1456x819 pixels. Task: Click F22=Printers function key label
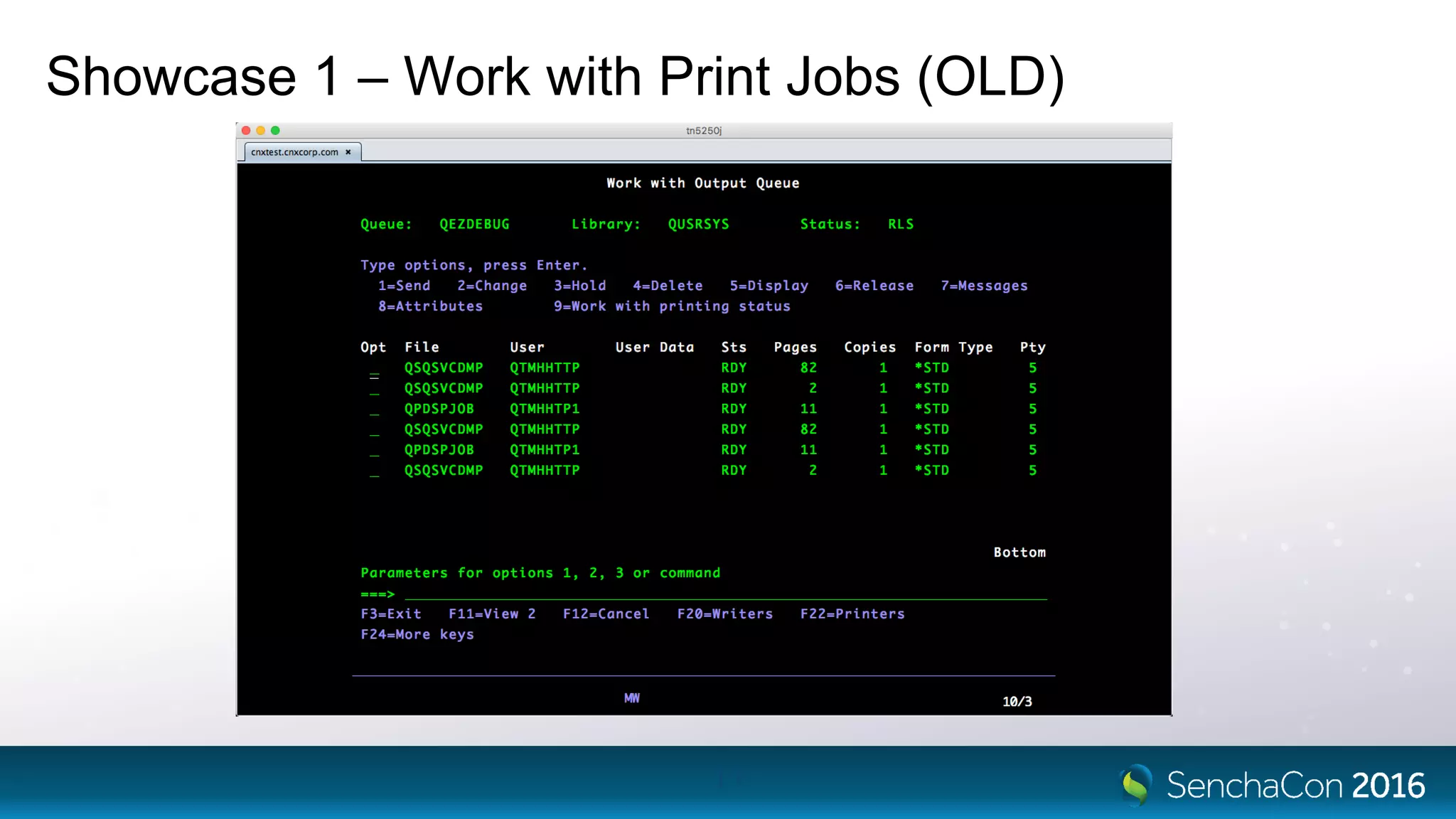852,614
